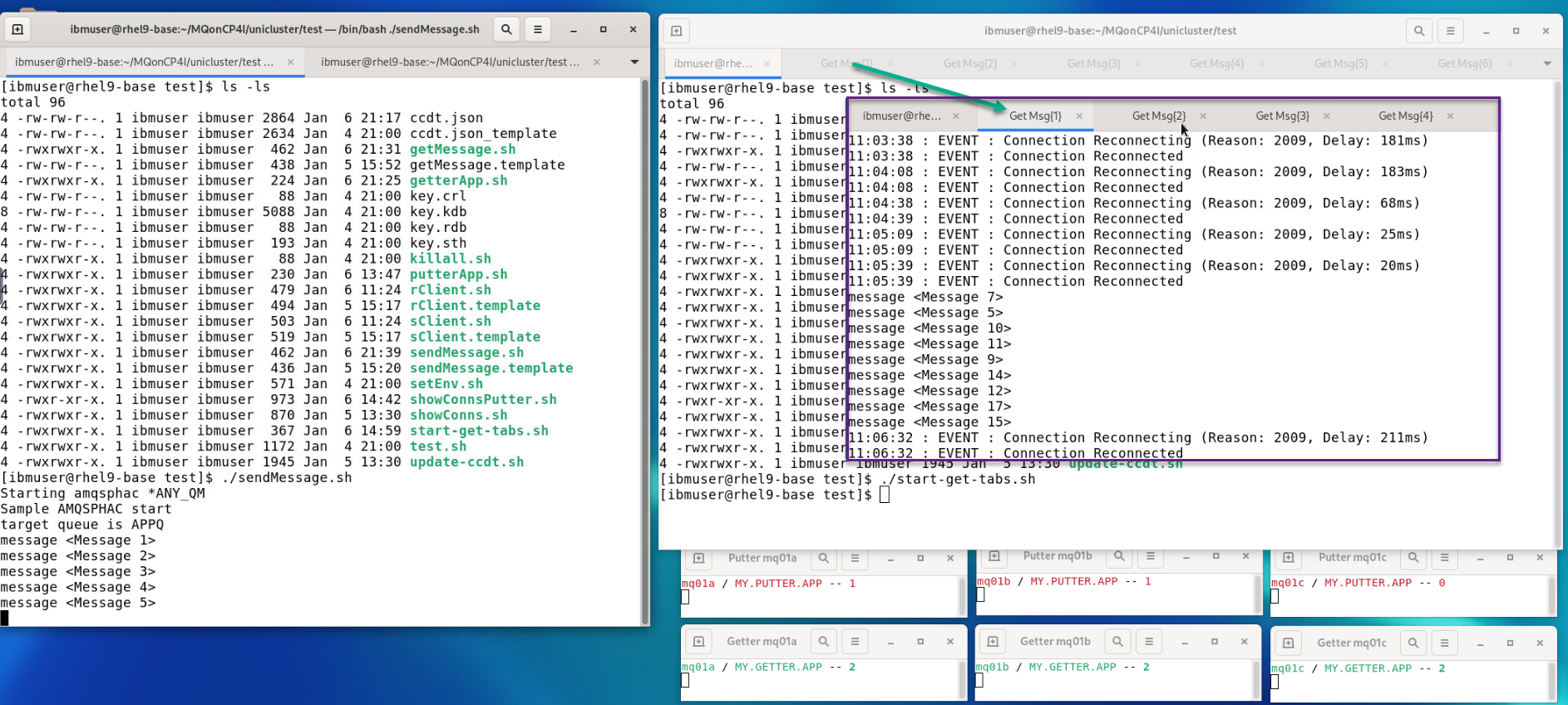Expand tab list dropdown in left terminal

[x=634, y=62]
